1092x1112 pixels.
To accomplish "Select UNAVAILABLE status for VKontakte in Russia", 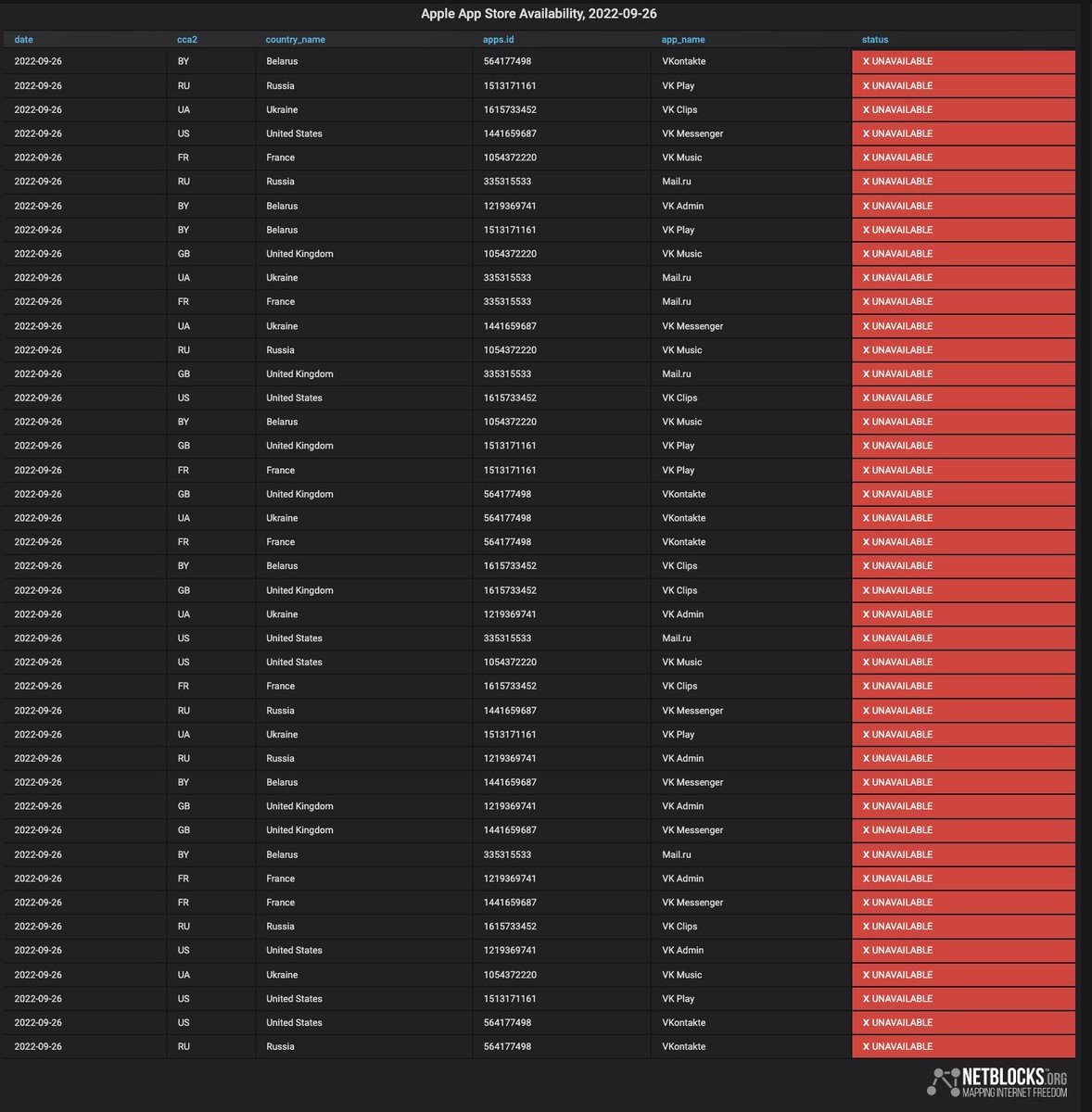I will (x=963, y=1047).
